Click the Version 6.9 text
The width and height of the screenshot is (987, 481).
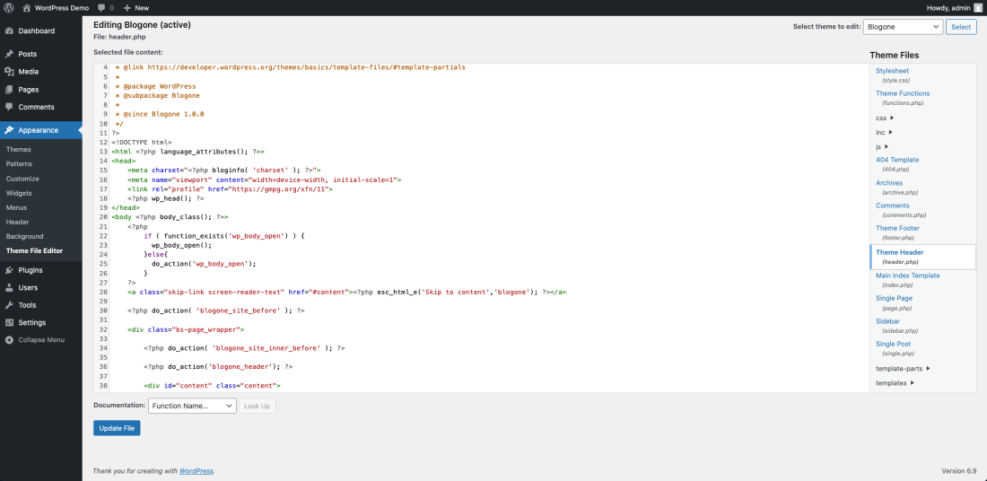click(959, 471)
